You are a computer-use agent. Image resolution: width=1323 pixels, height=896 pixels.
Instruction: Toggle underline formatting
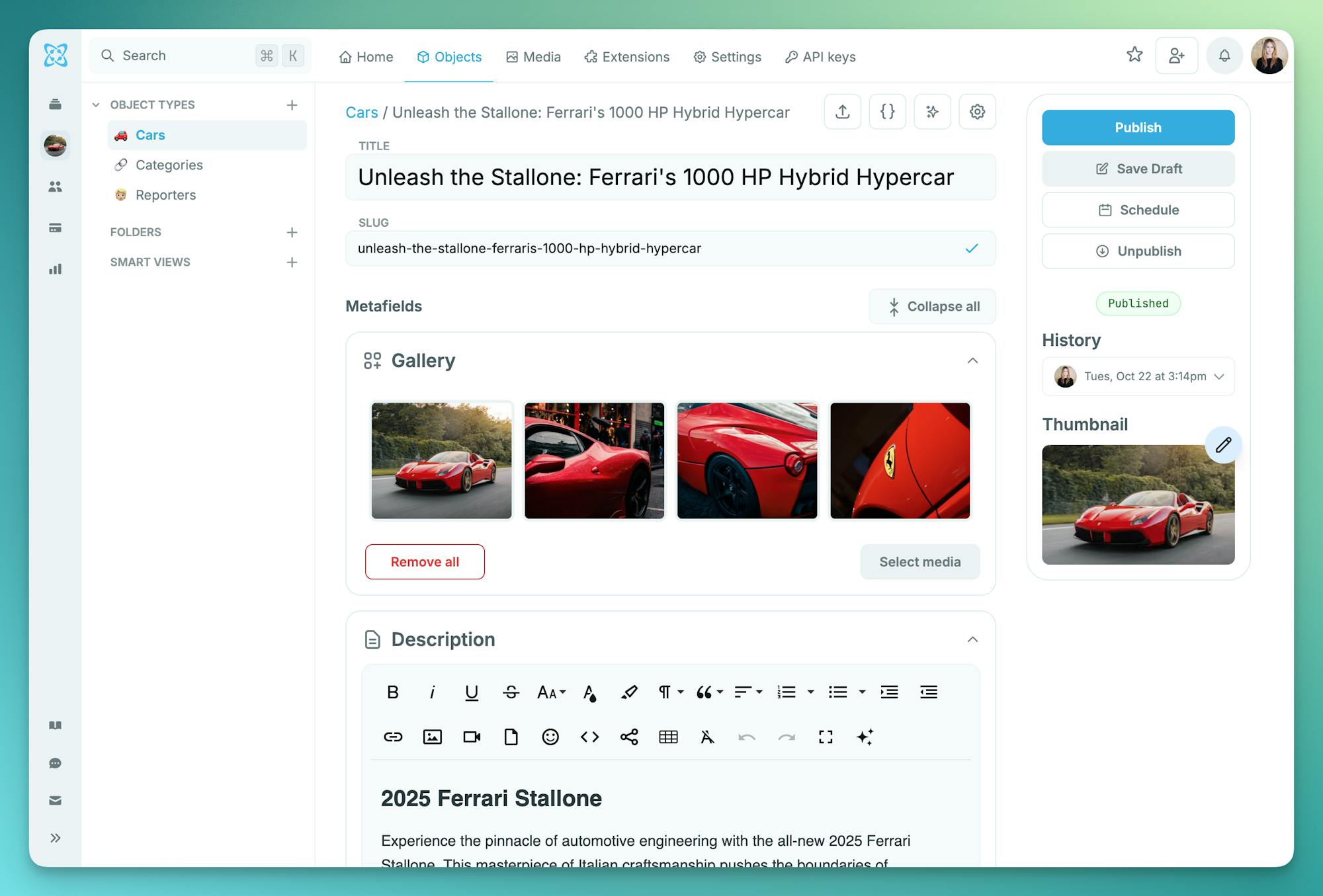471,692
